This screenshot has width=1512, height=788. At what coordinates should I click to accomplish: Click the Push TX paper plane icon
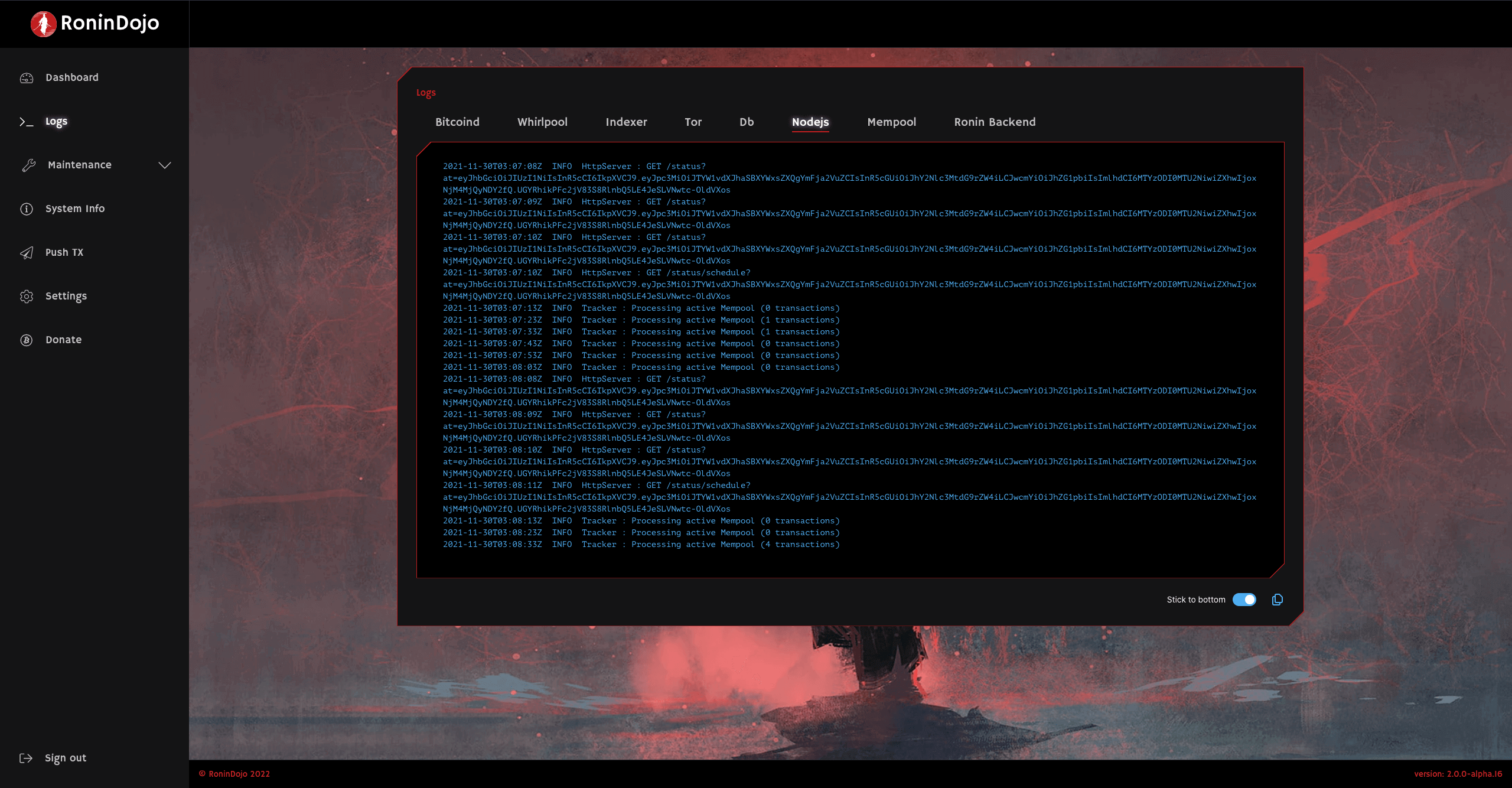[27, 253]
